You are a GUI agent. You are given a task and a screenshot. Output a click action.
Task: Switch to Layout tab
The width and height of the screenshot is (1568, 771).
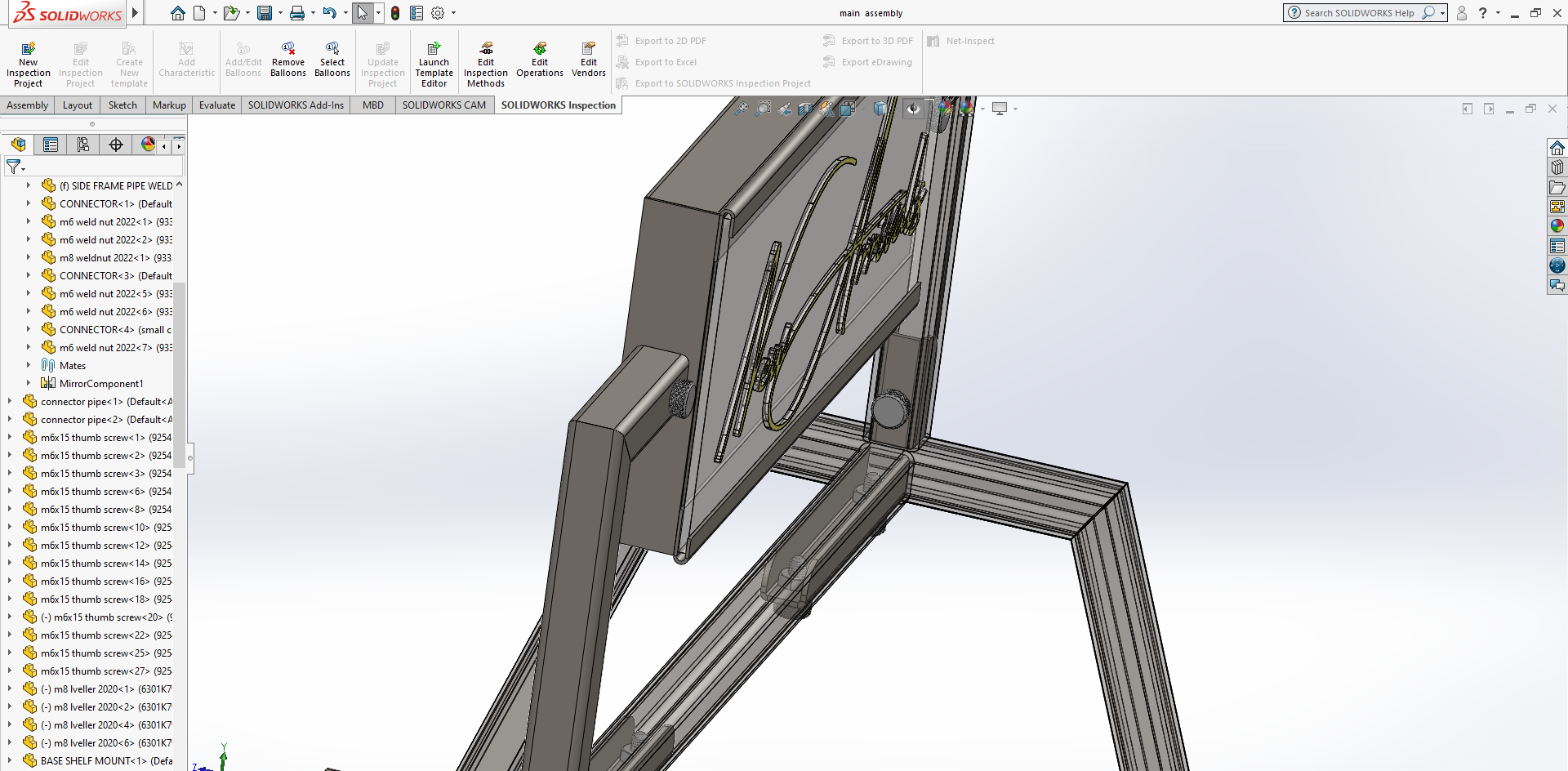(x=78, y=105)
